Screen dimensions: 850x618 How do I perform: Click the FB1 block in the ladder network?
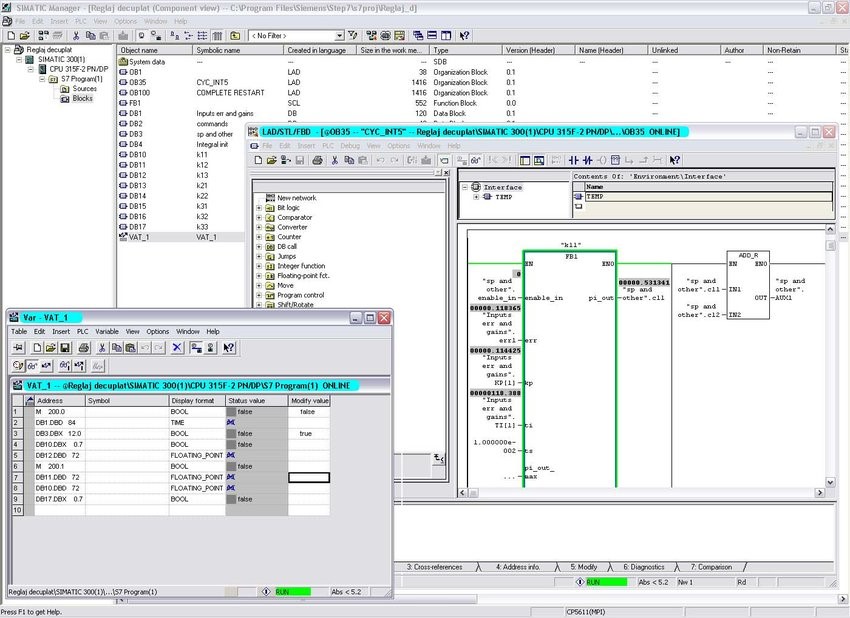coord(570,369)
